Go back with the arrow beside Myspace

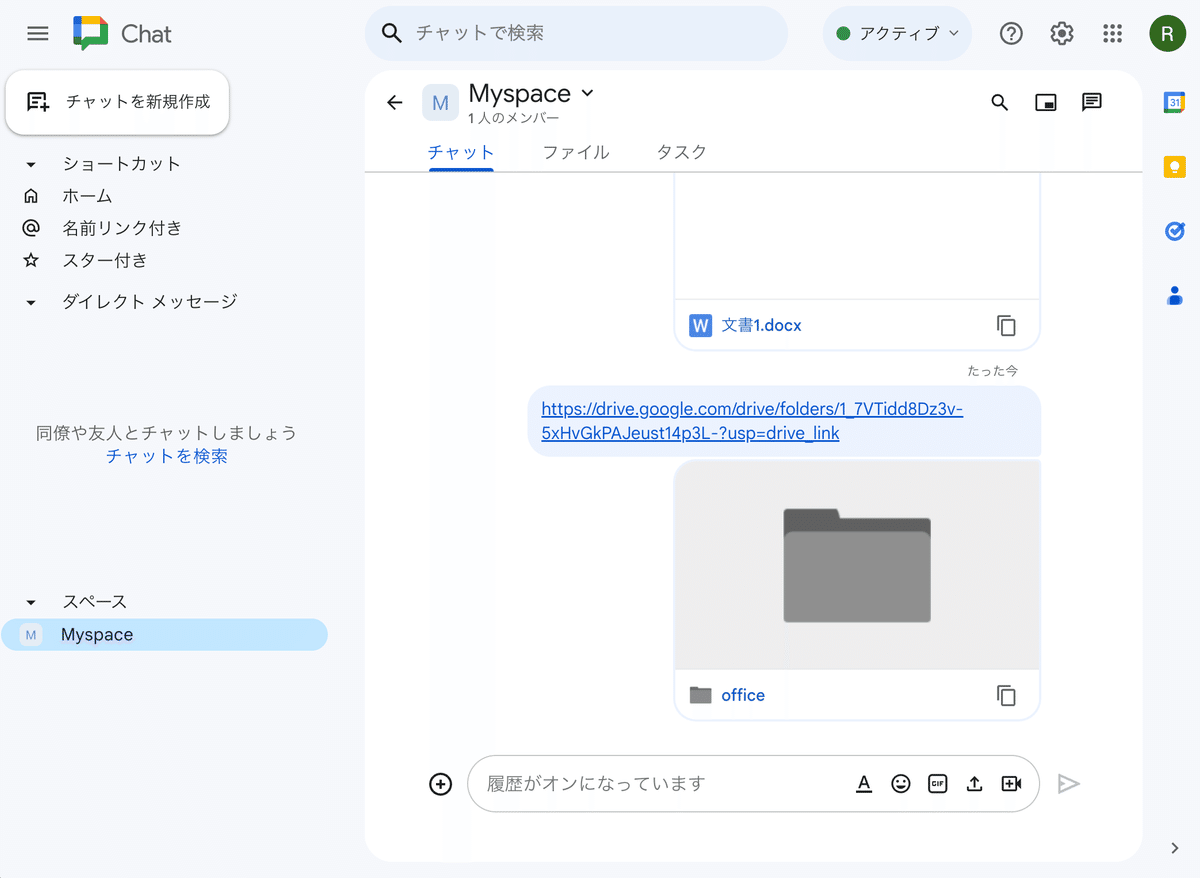tap(394, 102)
